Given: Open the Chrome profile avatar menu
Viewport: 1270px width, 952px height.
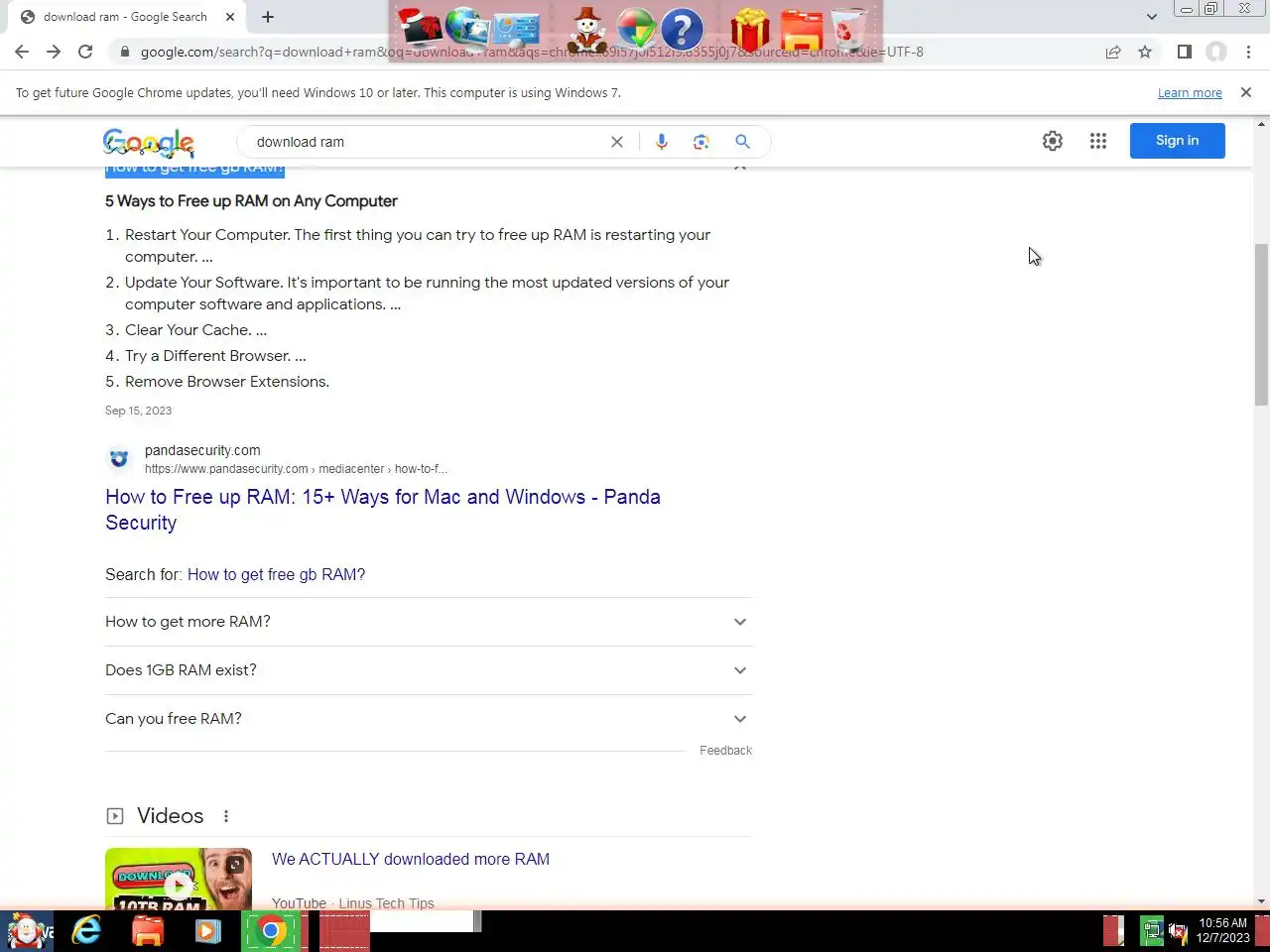Looking at the screenshot, I should click(1216, 52).
